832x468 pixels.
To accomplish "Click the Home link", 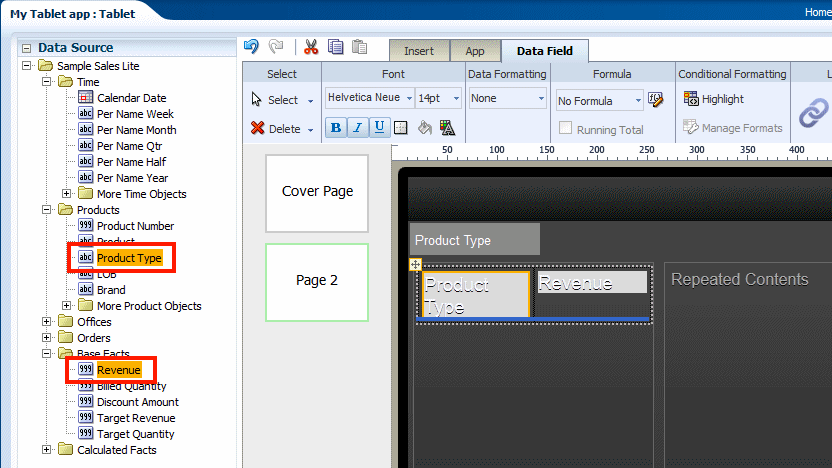I will 818,12.
